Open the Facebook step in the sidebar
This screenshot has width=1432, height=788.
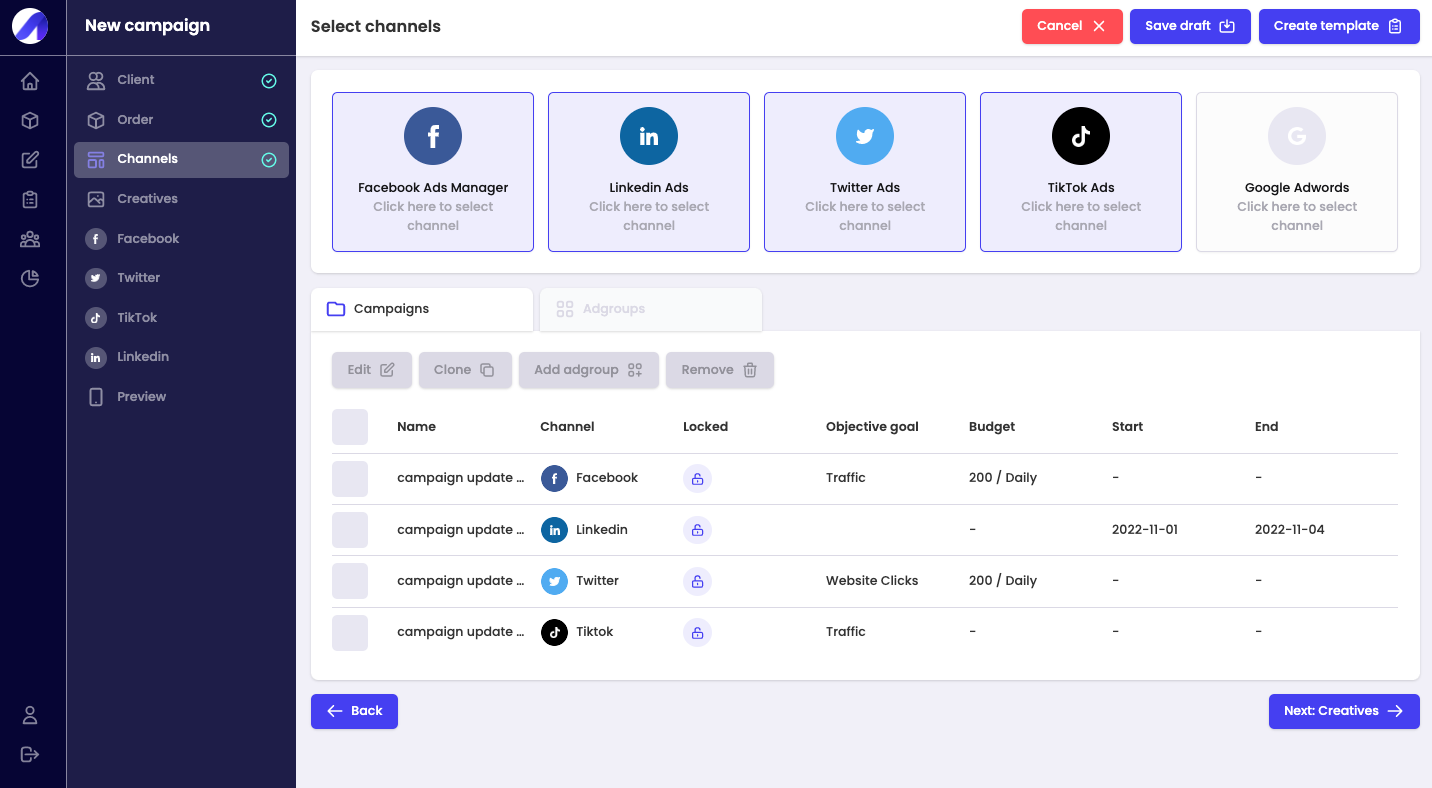point(181,239)
